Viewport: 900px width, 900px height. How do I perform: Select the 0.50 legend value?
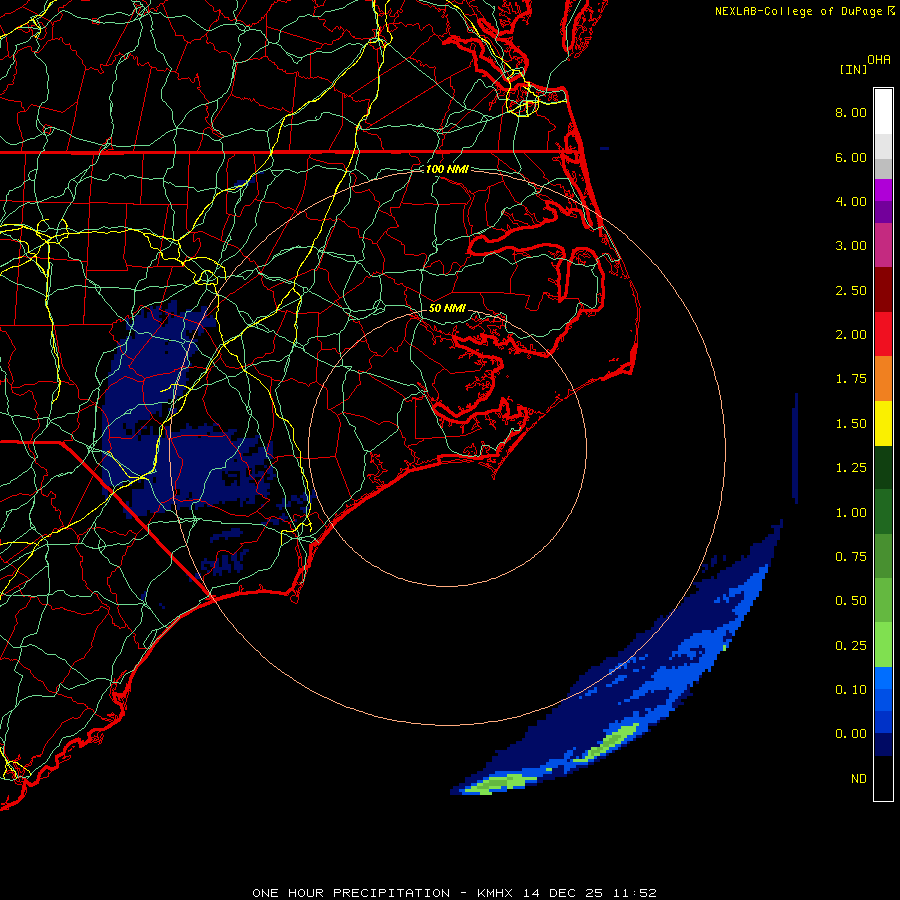pos(851,601)
